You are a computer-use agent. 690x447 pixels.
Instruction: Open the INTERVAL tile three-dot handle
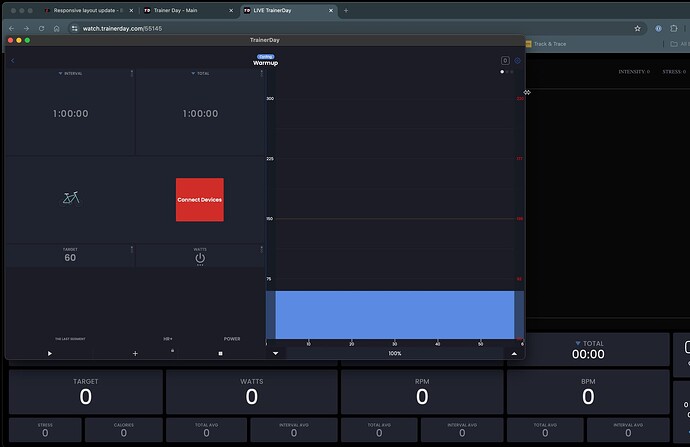tap(132, 73)
